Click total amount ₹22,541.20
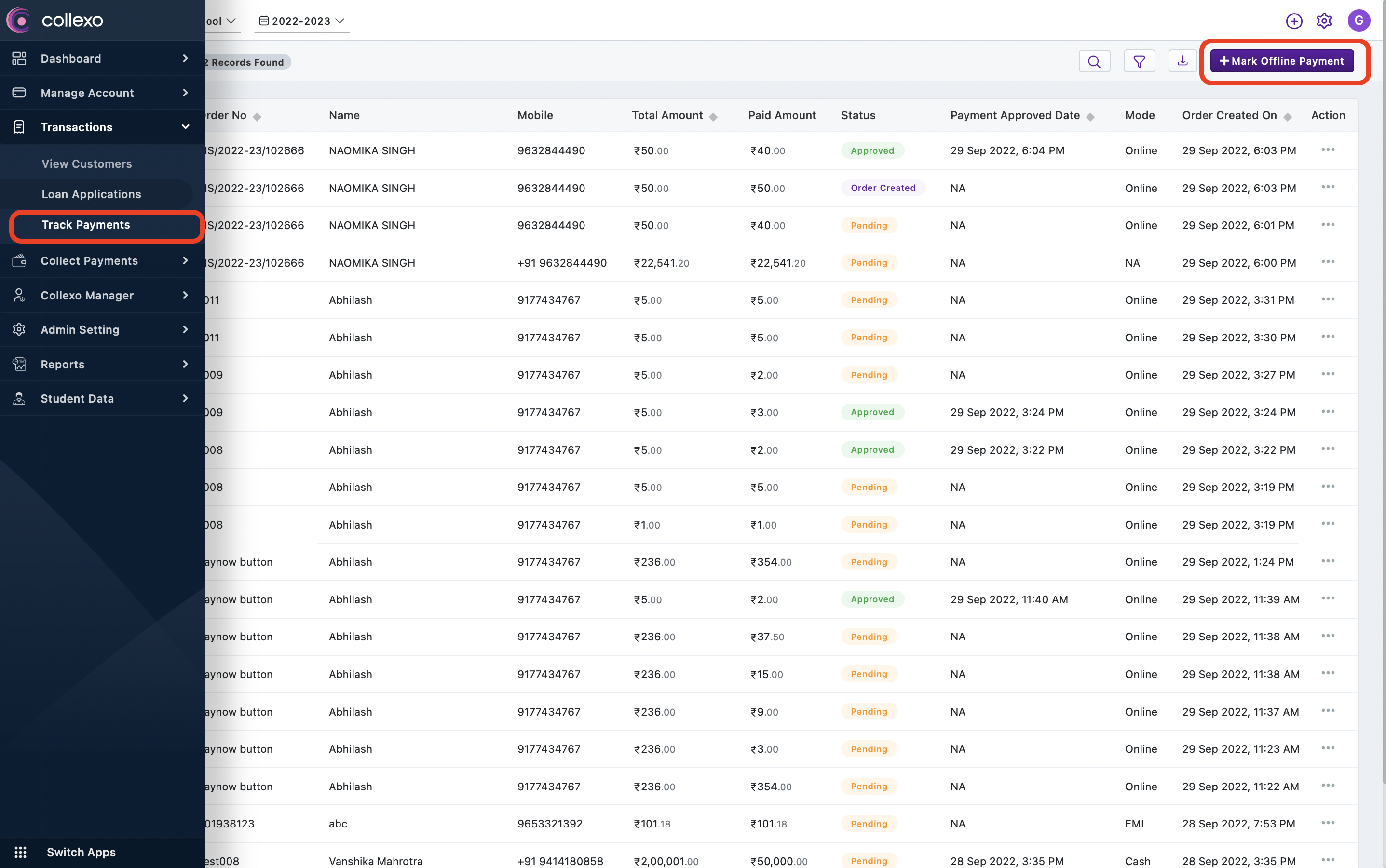Screen dimensions: 1386x868 click(x=661, y=262)
